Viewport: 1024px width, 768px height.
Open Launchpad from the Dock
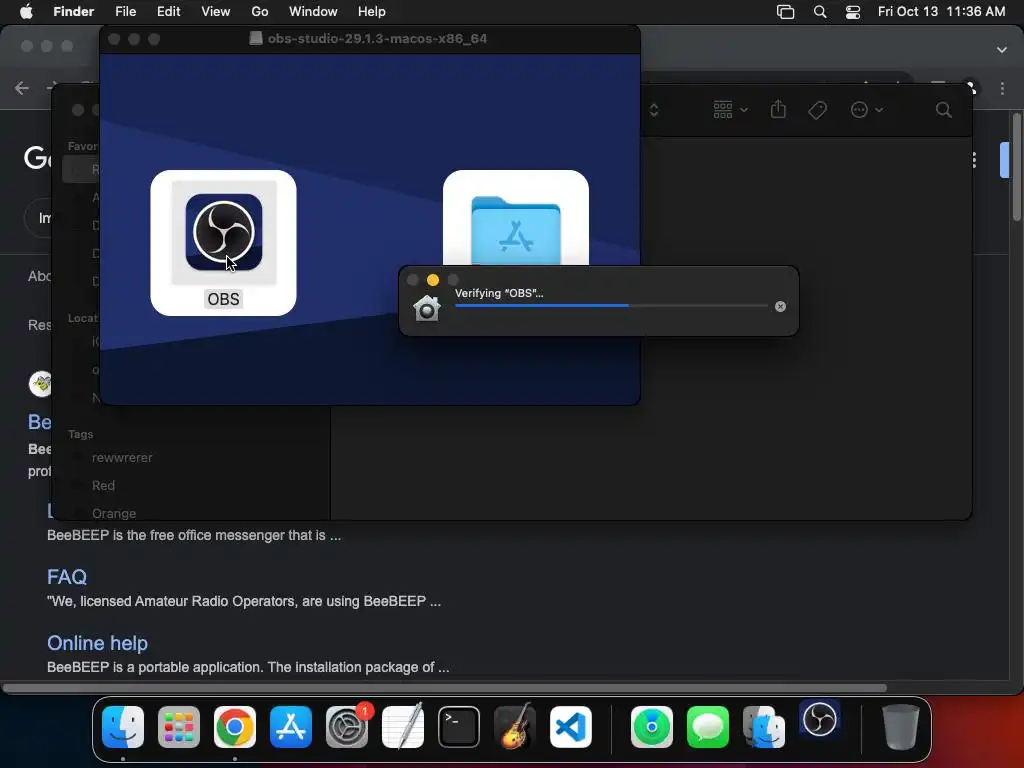click(x=178, y=726)
